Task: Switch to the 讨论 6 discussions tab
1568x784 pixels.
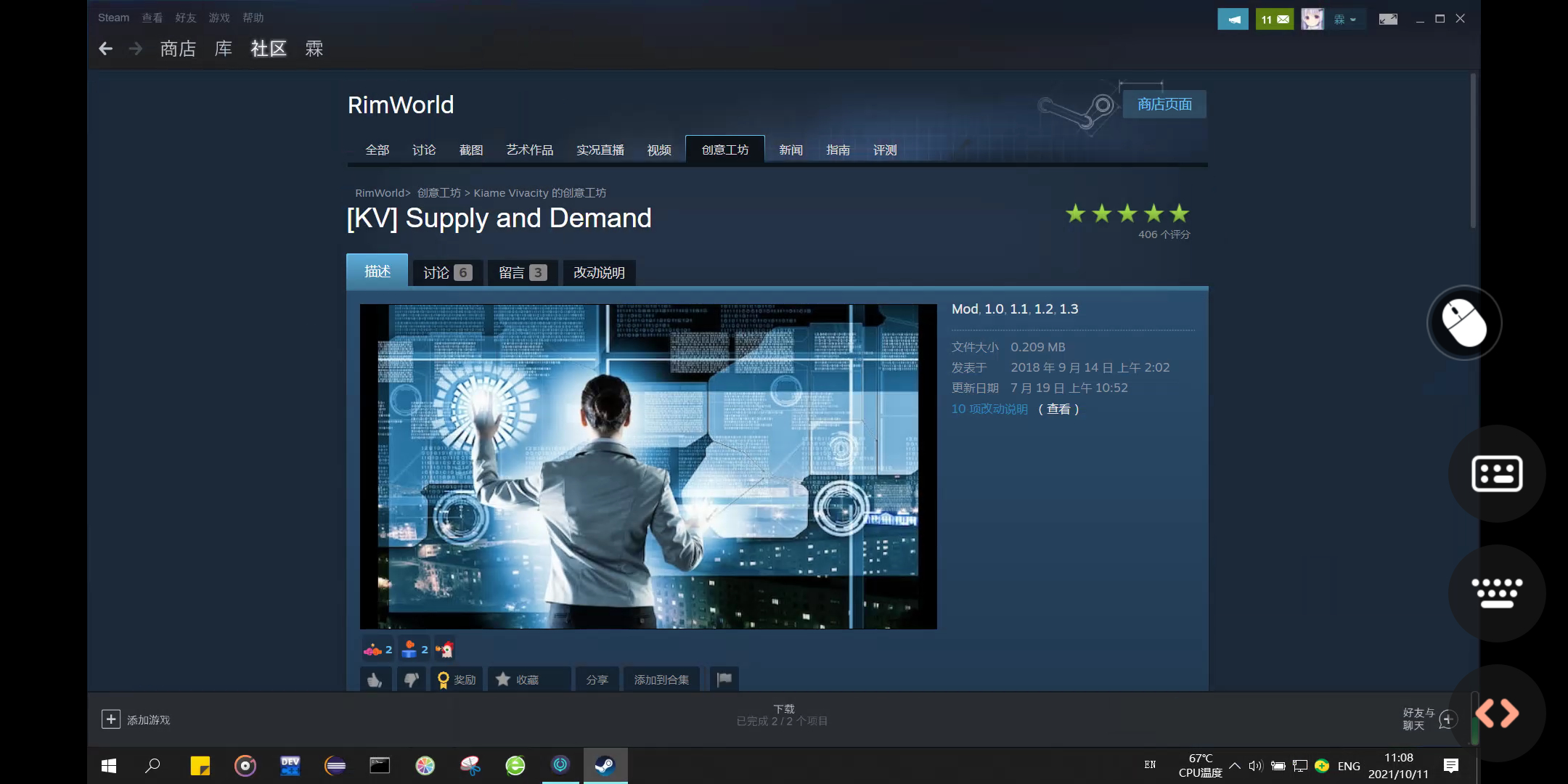Action: point(448,273)
